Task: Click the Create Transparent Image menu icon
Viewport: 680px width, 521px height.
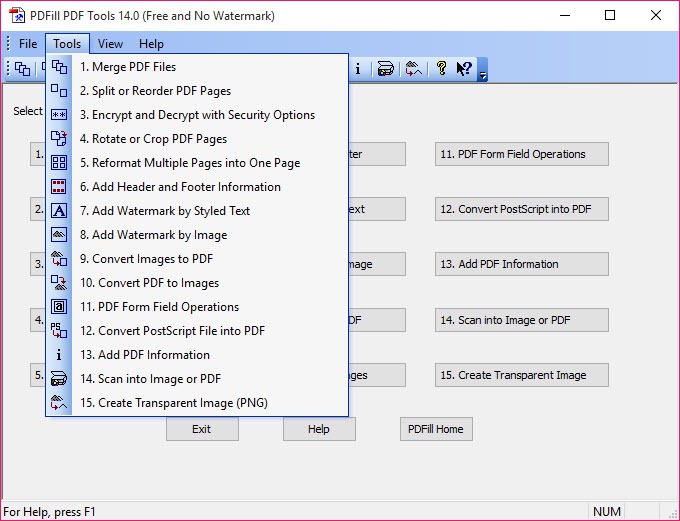Action: pos(59,403)
